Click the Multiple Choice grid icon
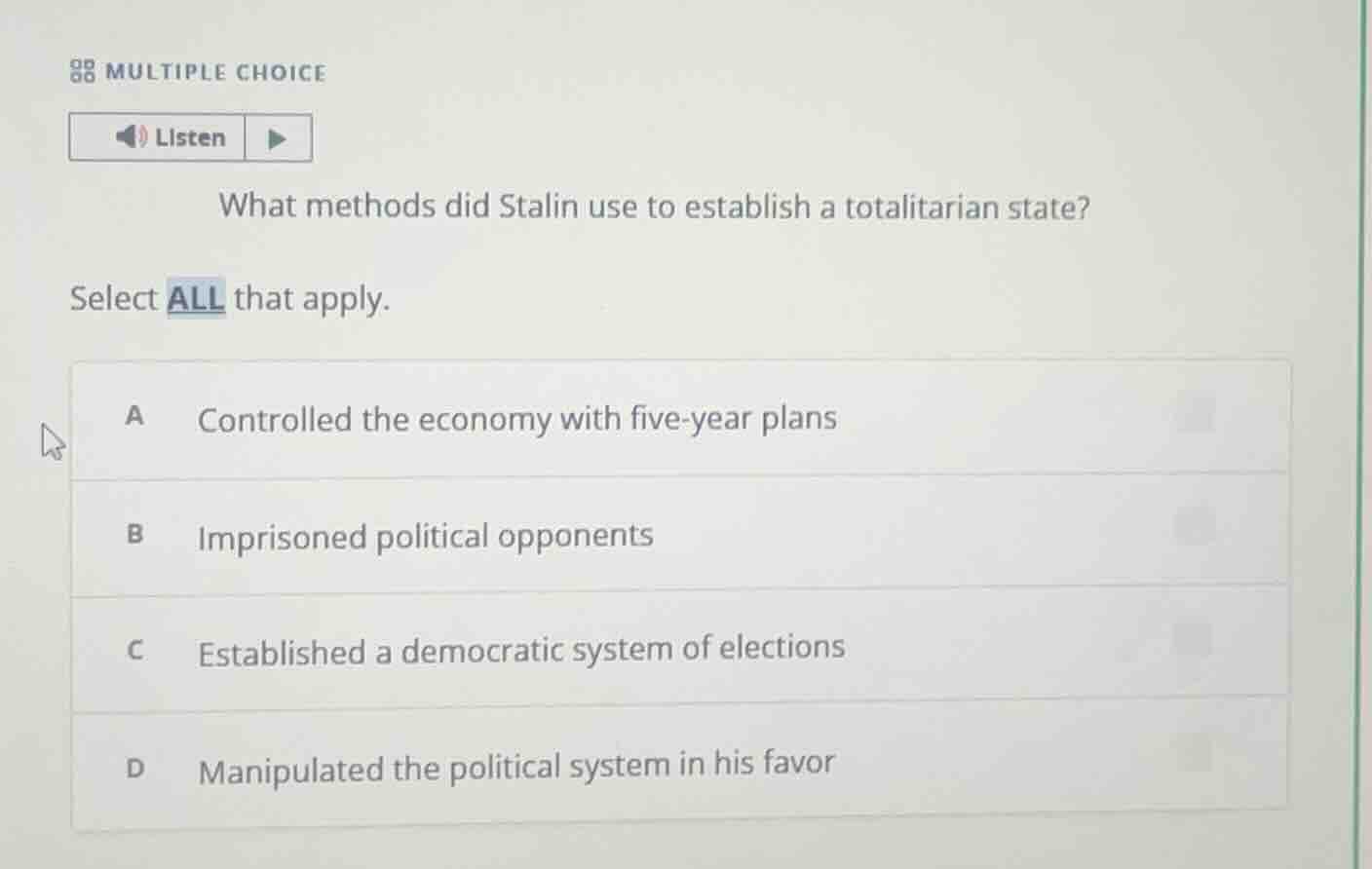1372x869 pixels. click(82, 70)
